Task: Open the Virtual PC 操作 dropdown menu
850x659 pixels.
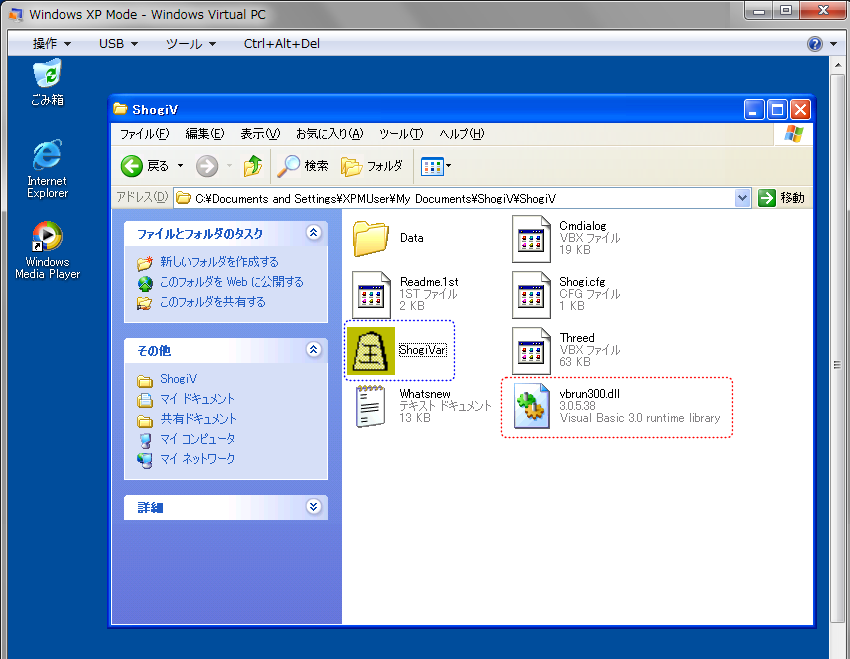Action: pyautogui.click(x=51, y=44)
